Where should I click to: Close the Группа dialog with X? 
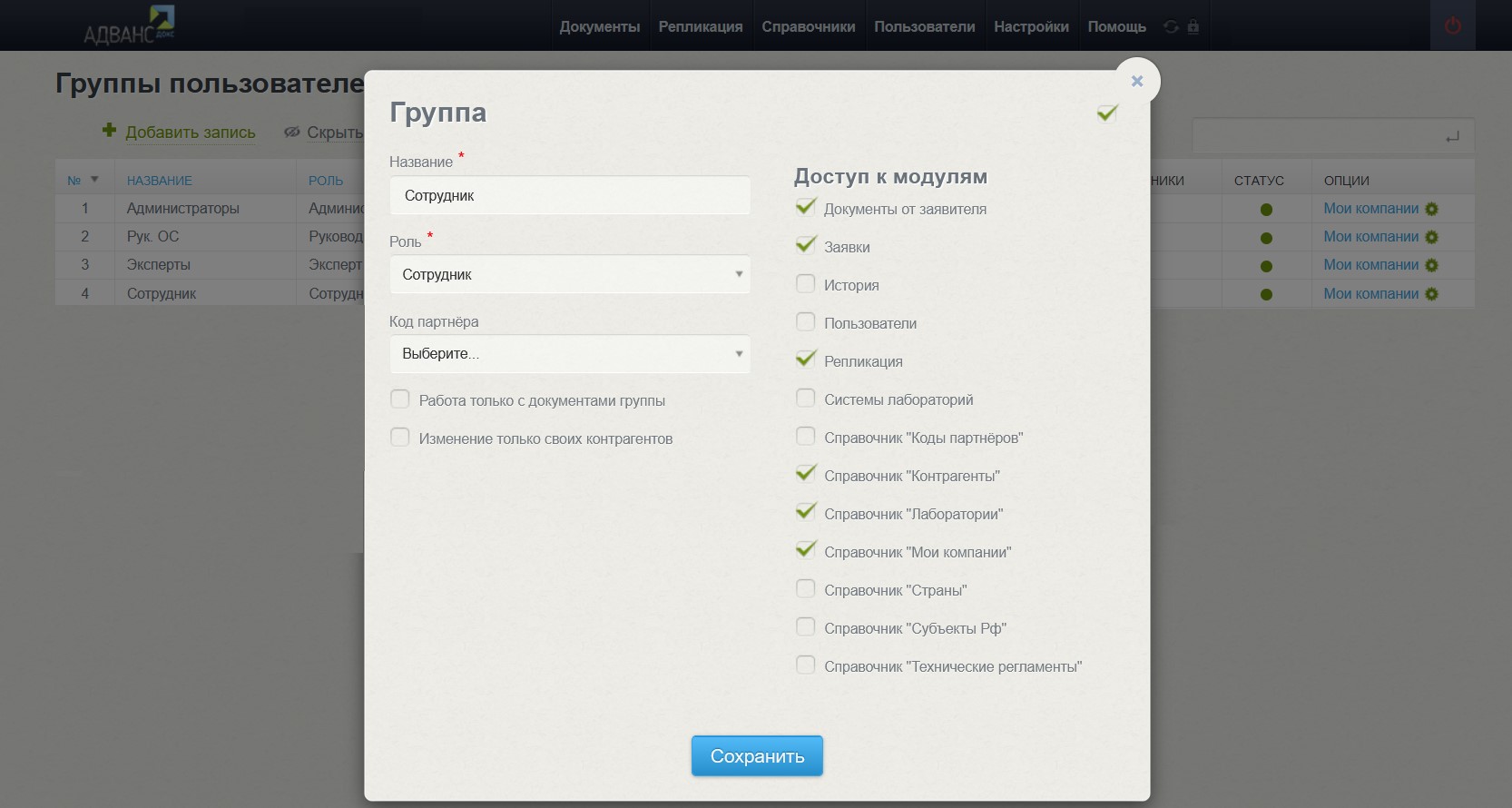point(1136,81)
